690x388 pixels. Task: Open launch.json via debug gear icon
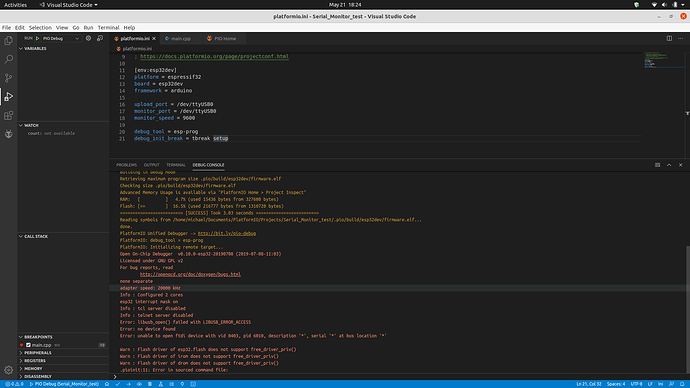(x=88, y=38)
